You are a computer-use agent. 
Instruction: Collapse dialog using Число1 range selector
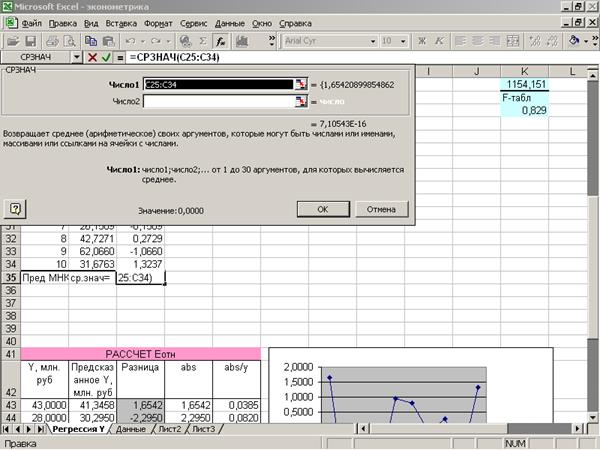click(300, 86)
